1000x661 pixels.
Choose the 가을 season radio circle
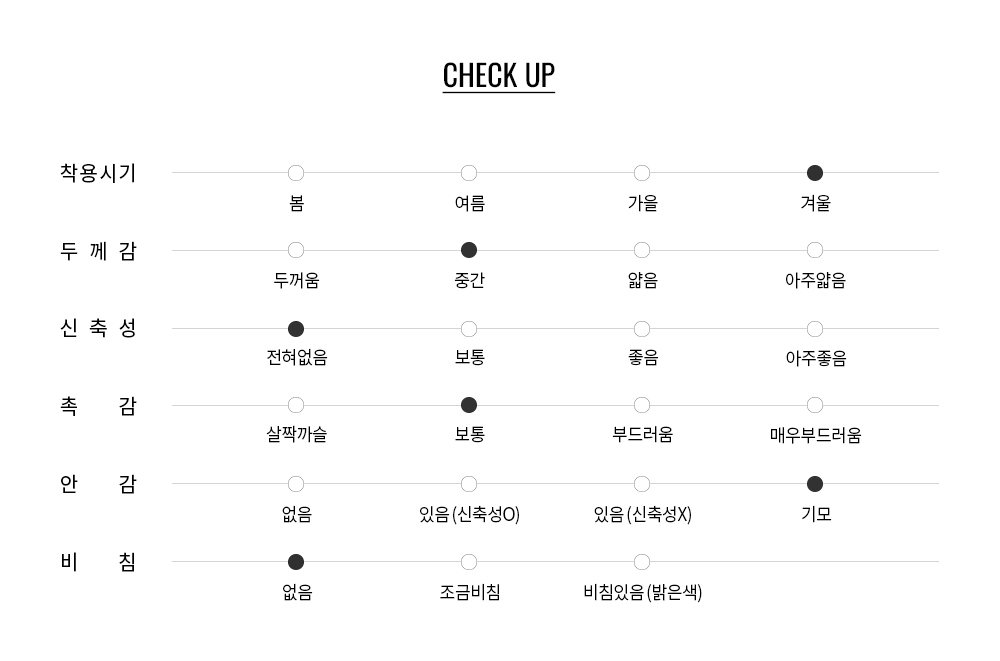642,173
